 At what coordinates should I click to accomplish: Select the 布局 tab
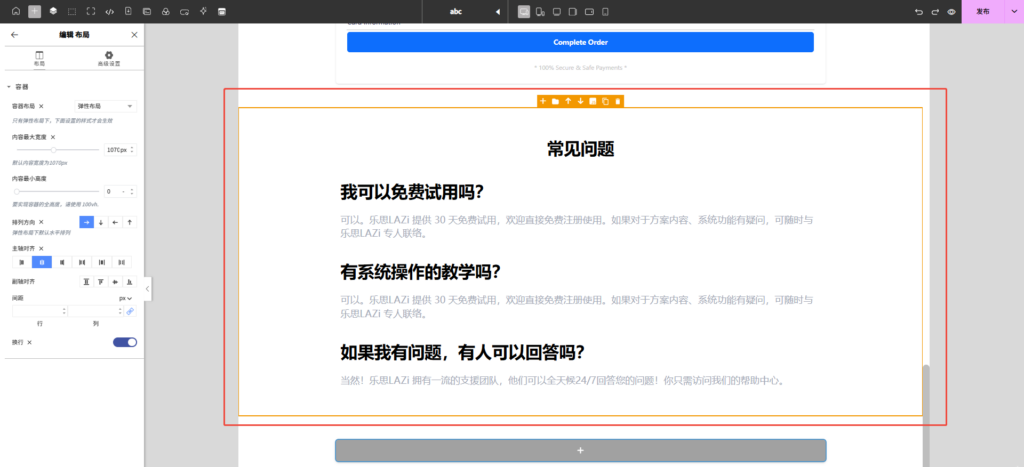(x=39, y=58)
